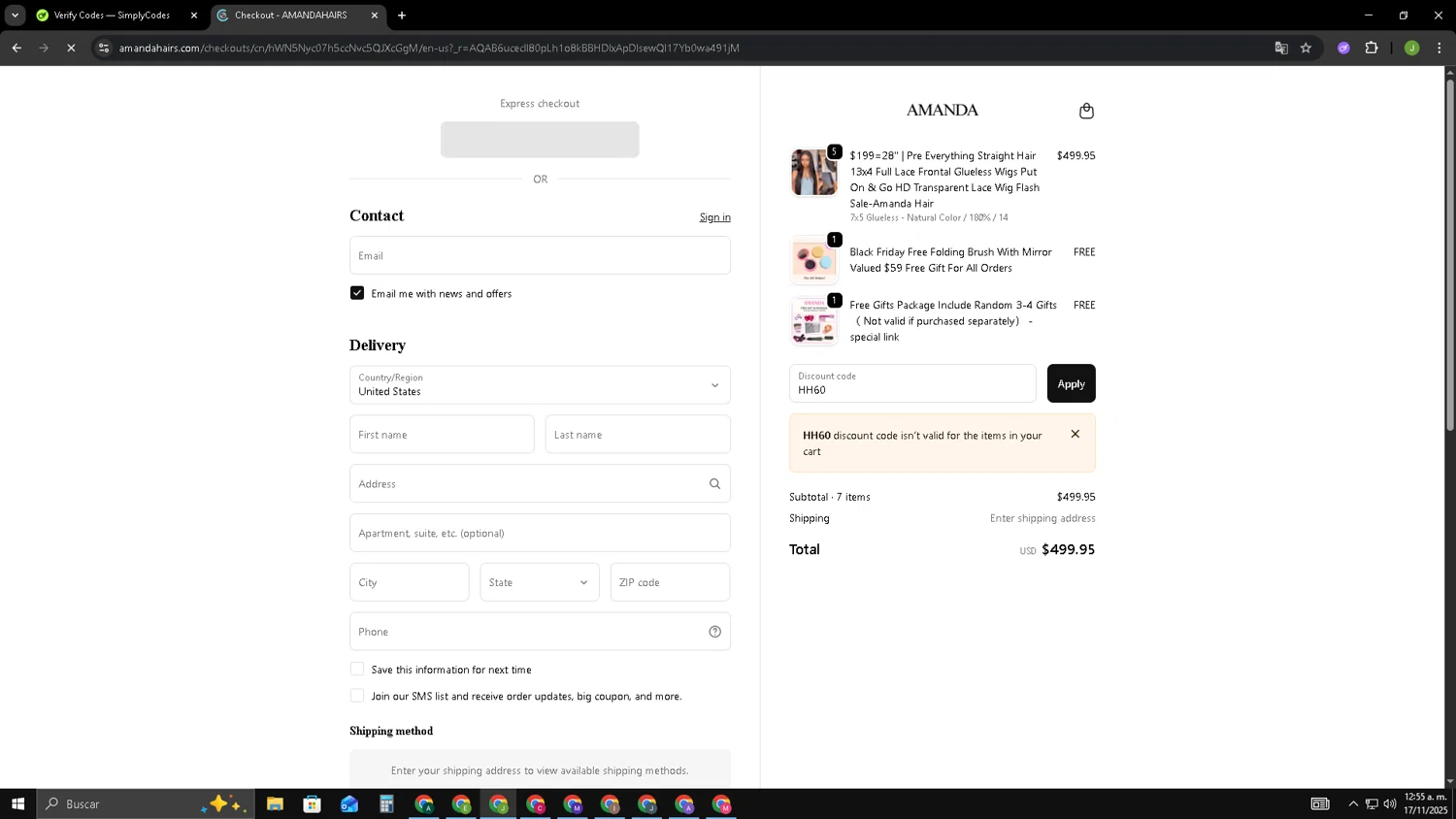This screenshot has height=819, width=1456.
Task: Expand the State dropdown
Action: click(x=540, y=582)
